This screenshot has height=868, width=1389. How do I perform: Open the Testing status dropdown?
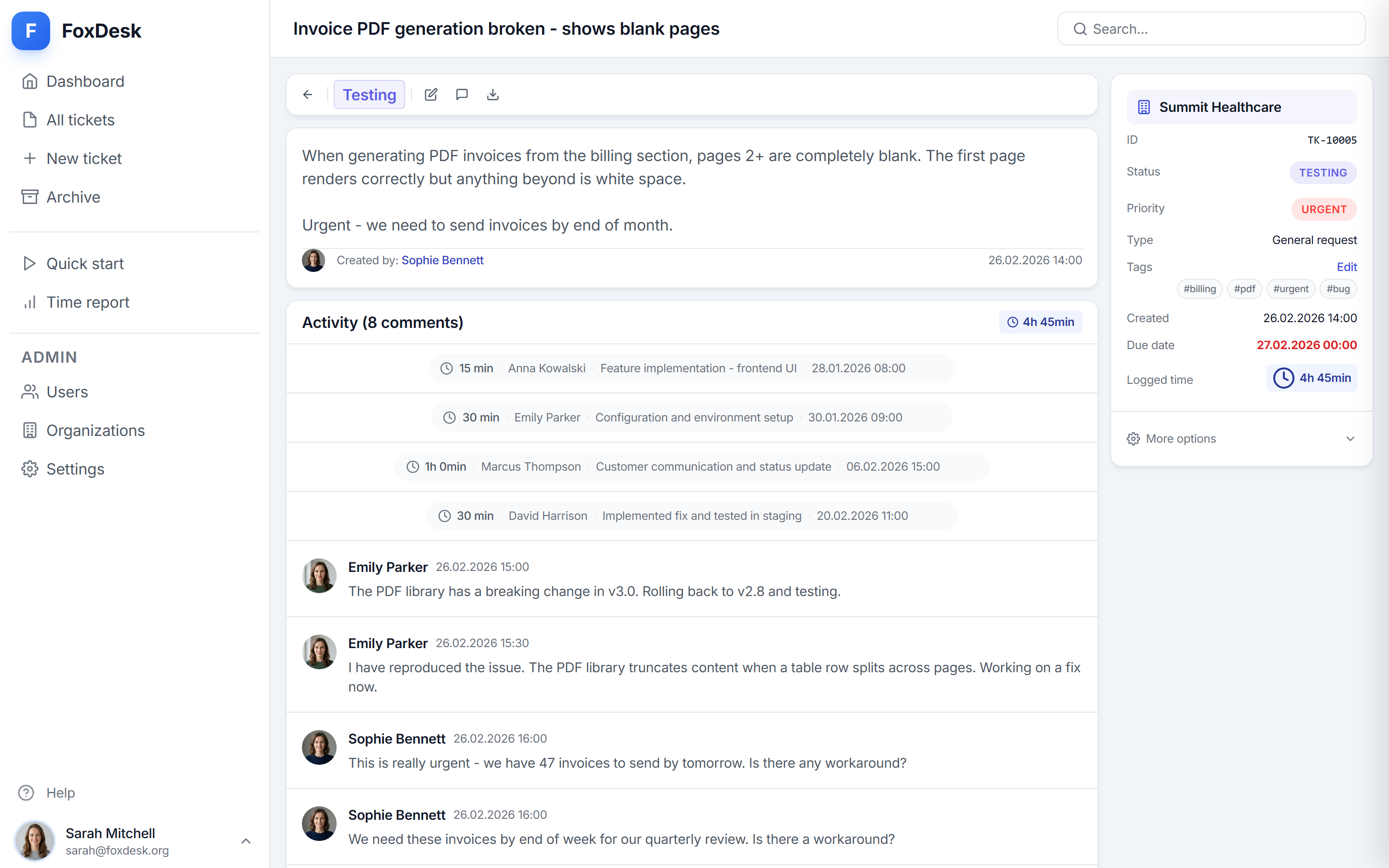click(x=369, y=94)
